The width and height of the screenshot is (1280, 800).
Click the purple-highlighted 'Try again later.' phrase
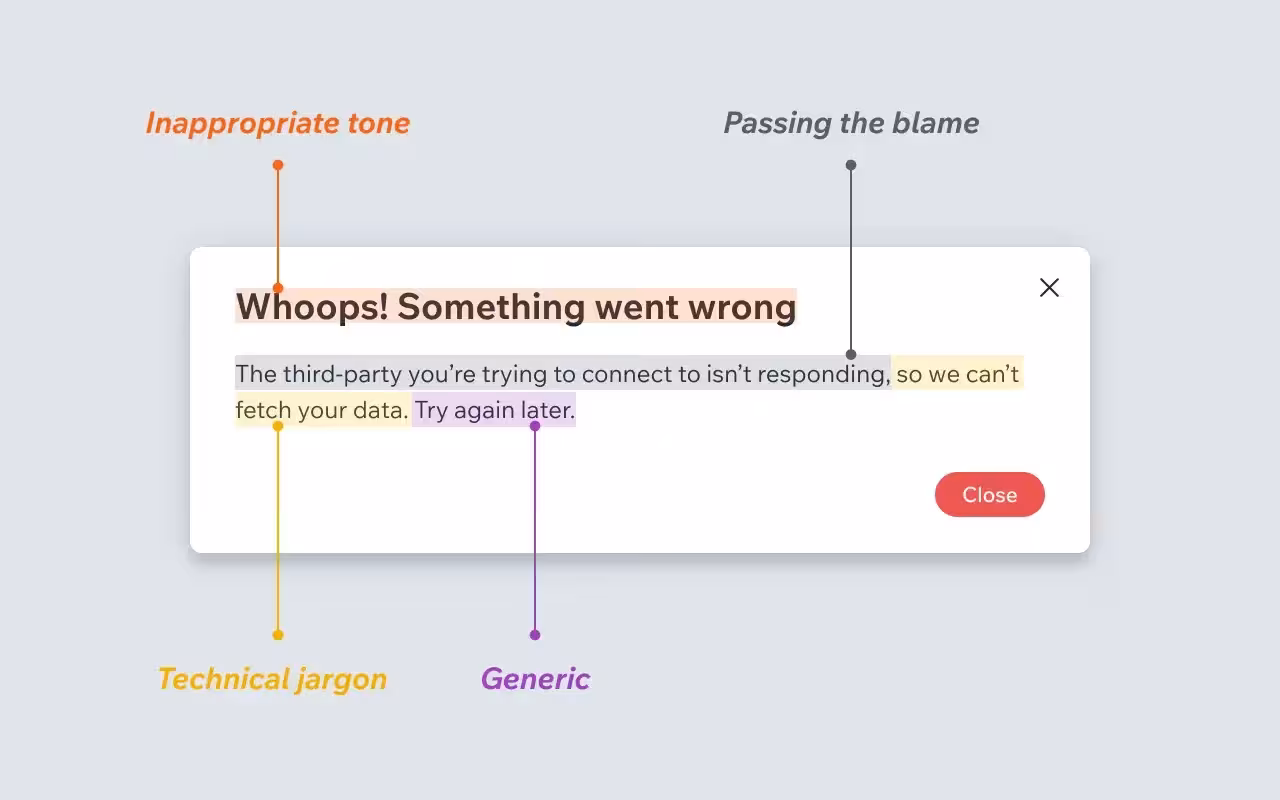[493, 410]
